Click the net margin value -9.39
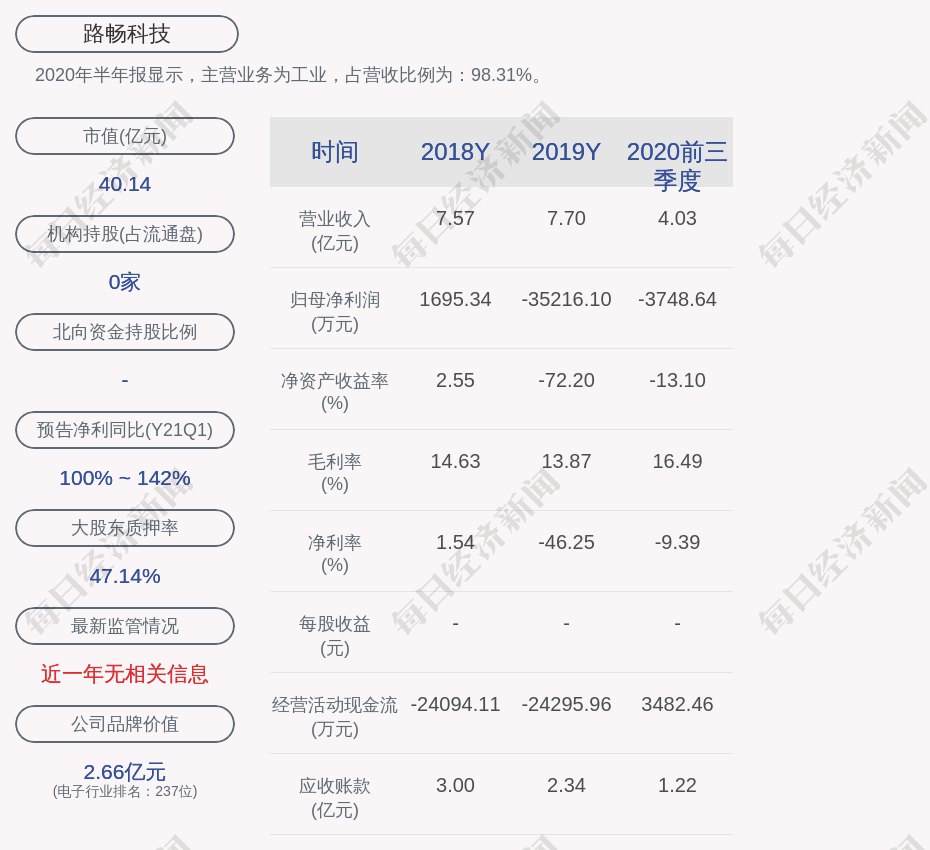 (677, 542)
